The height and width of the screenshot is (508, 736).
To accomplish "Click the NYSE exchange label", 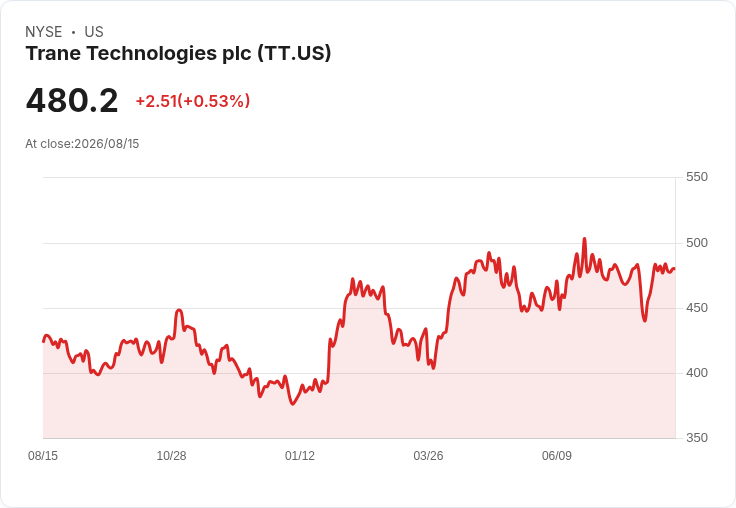I will pyautogui.click(x=44, y=32).
